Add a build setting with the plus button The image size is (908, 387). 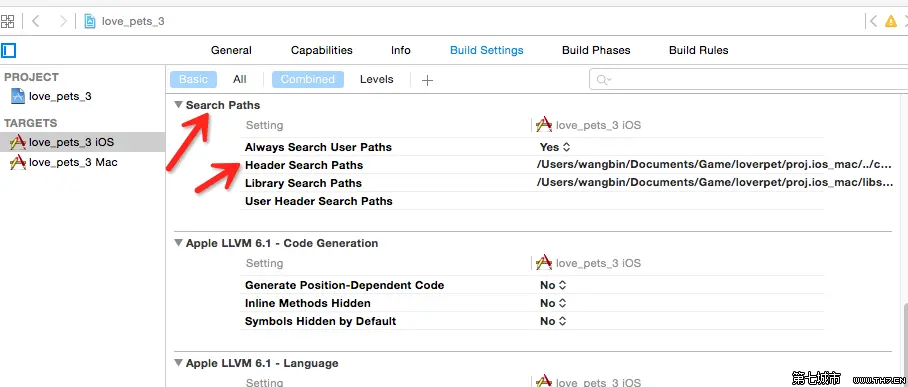[x=427, y=81]
